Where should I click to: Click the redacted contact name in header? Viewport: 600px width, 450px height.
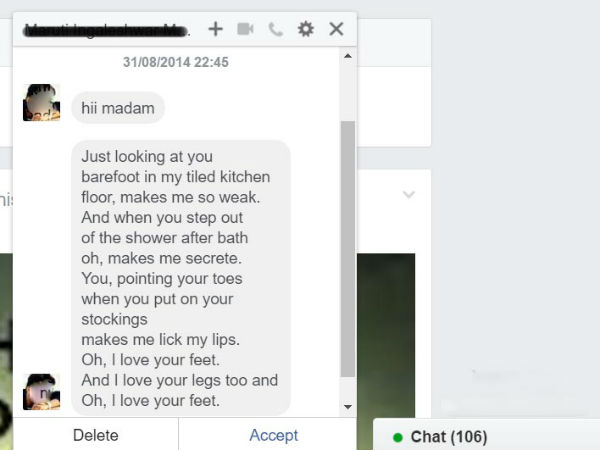[106, 30]
